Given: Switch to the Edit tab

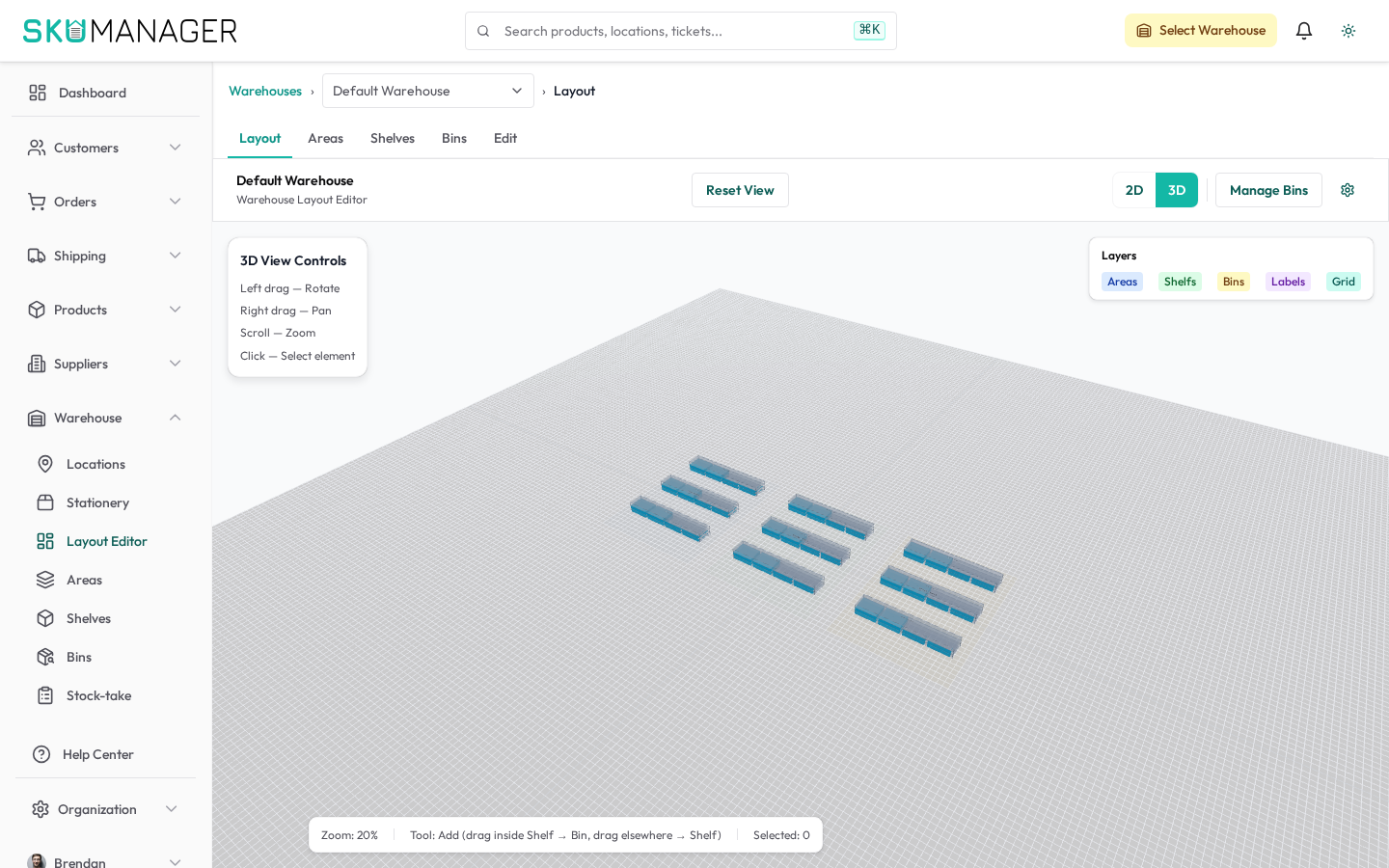Looking at the screenshot, I should coord(505,138).
